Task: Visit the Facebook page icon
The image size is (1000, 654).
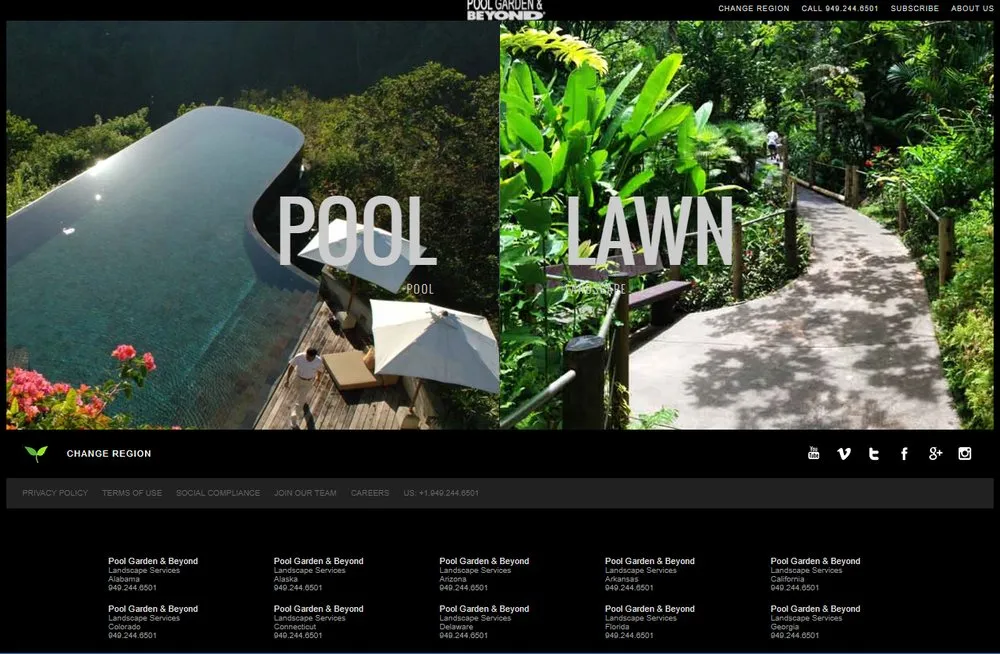Action: 903,452
